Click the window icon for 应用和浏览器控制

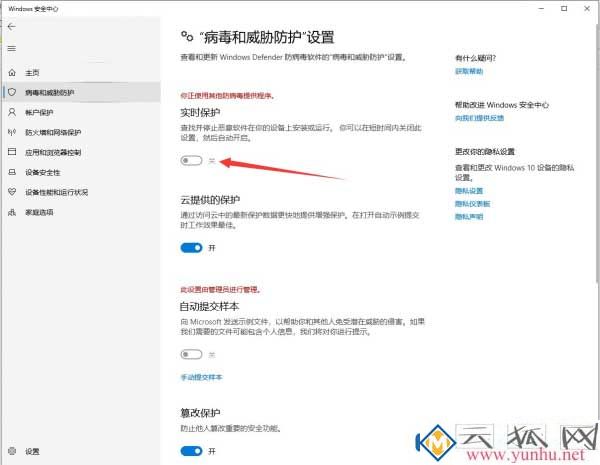point(12,152)
